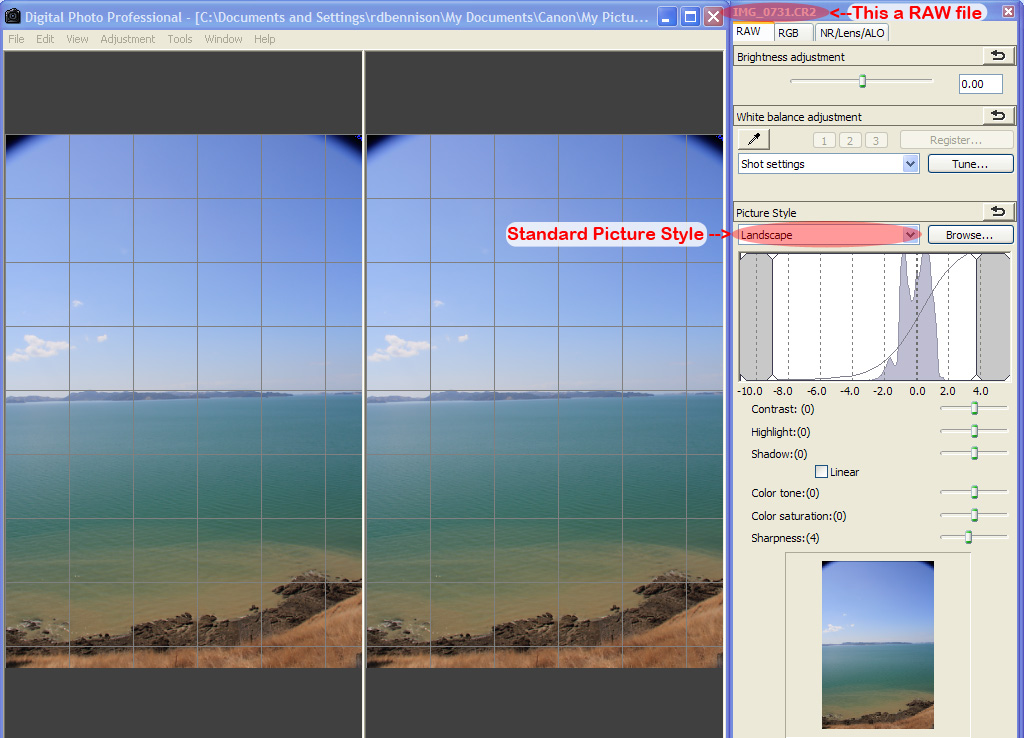Switch to the RGB tab

pos(792,32)
